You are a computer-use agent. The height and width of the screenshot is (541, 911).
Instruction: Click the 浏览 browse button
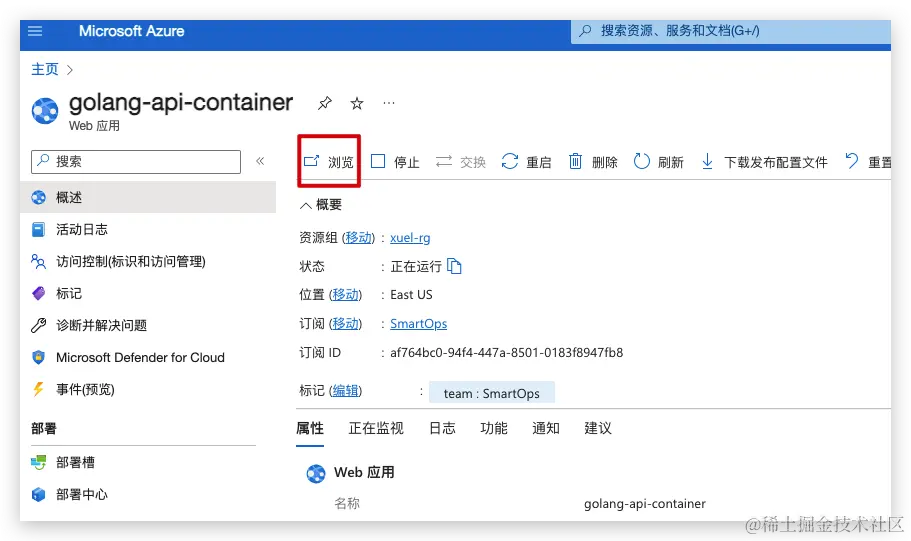[x=329, y=162]
